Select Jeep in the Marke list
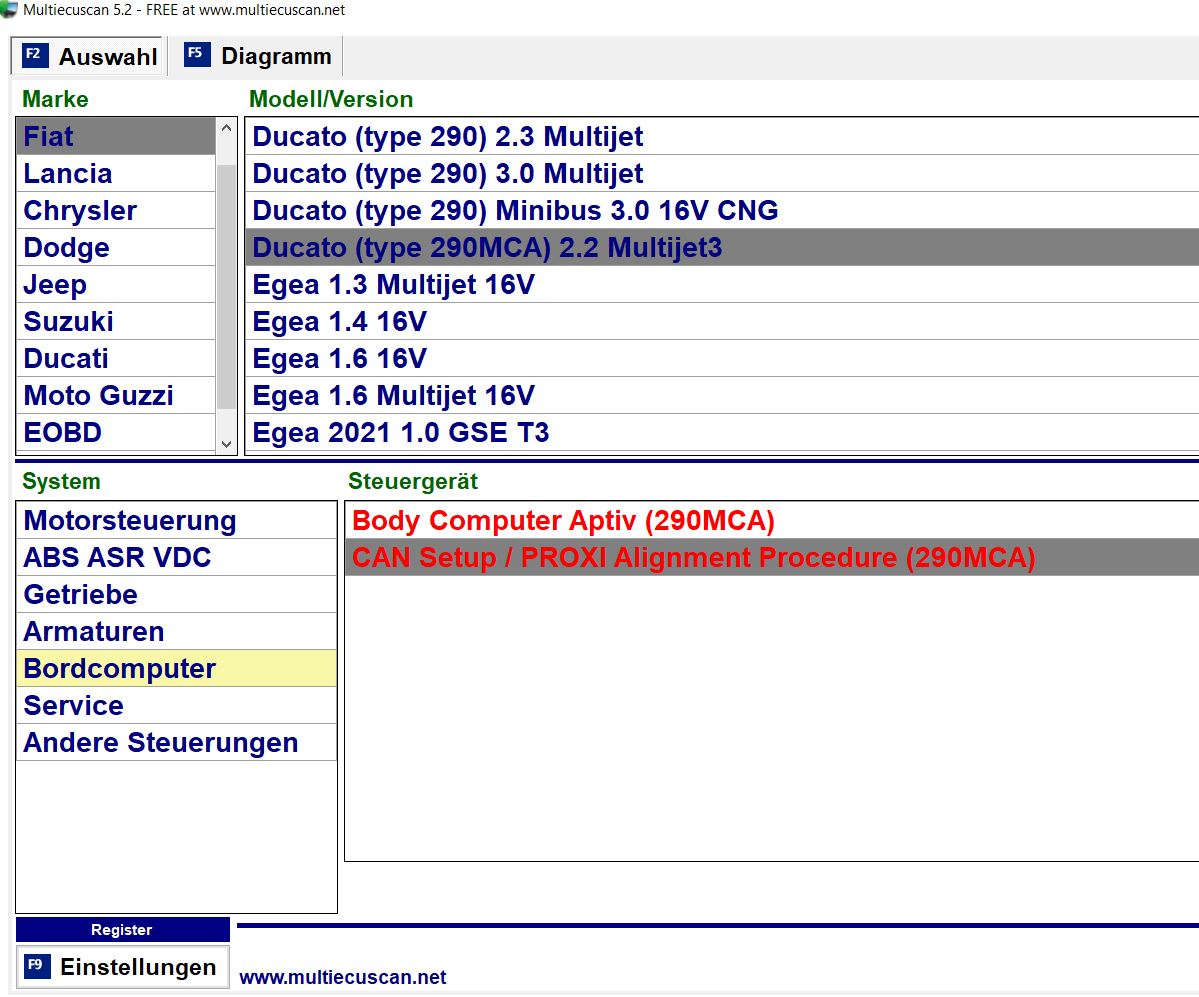Viewport: 1199px width, 997px height. [116, 284]
